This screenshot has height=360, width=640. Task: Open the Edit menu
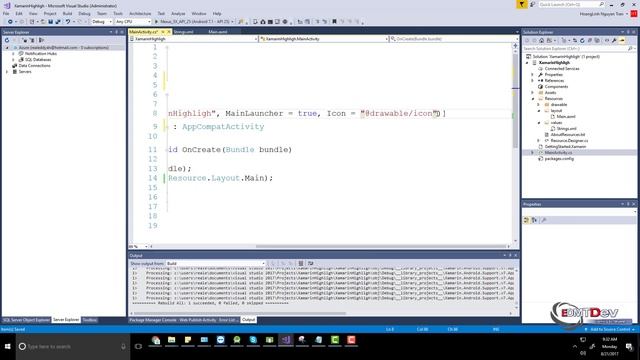click(19, 13)
